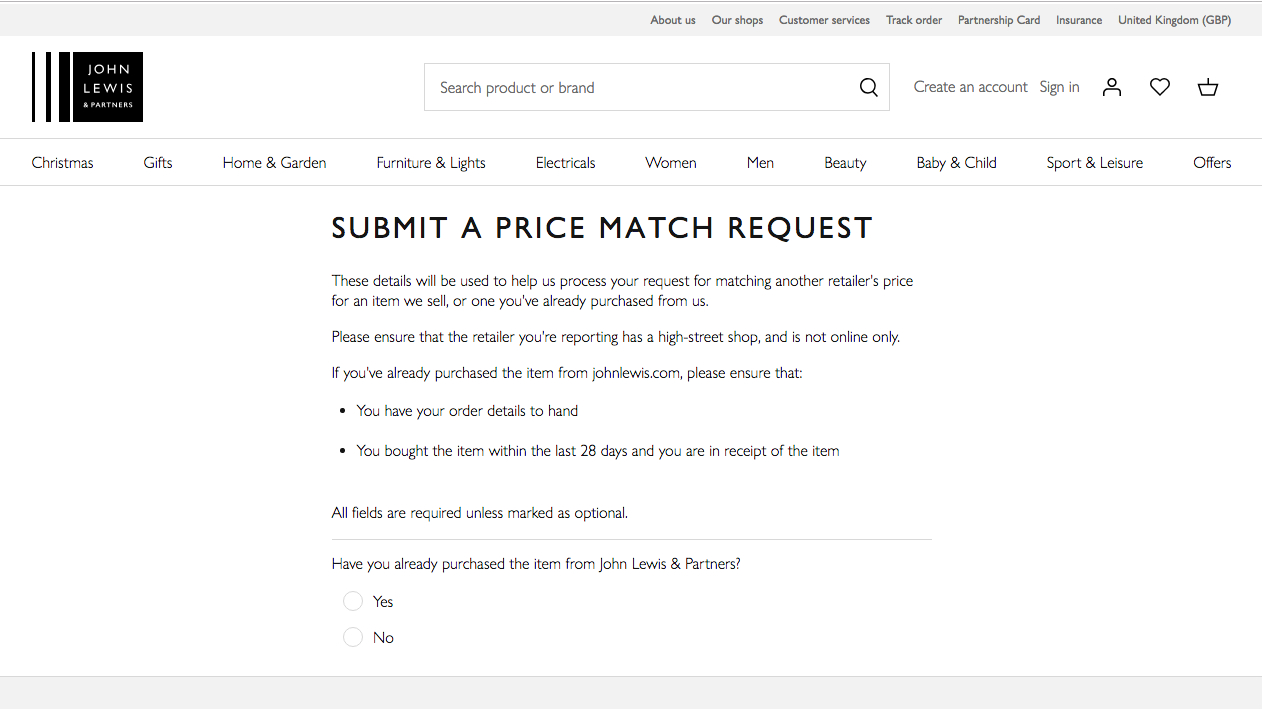Click the John Lewis & Partners logo
This screenshot has width=1262, height=709.
coord(87,87)
